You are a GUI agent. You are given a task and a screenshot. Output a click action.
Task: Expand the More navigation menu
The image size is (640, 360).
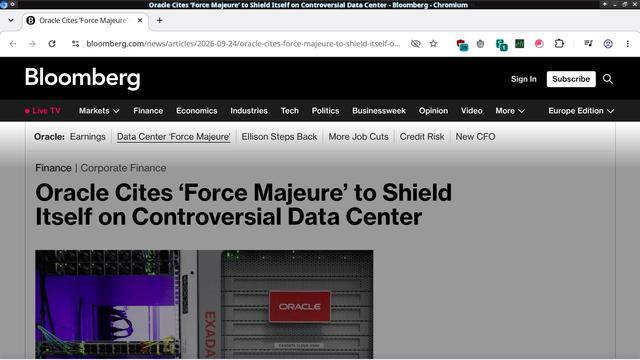[x=510, y=111]
